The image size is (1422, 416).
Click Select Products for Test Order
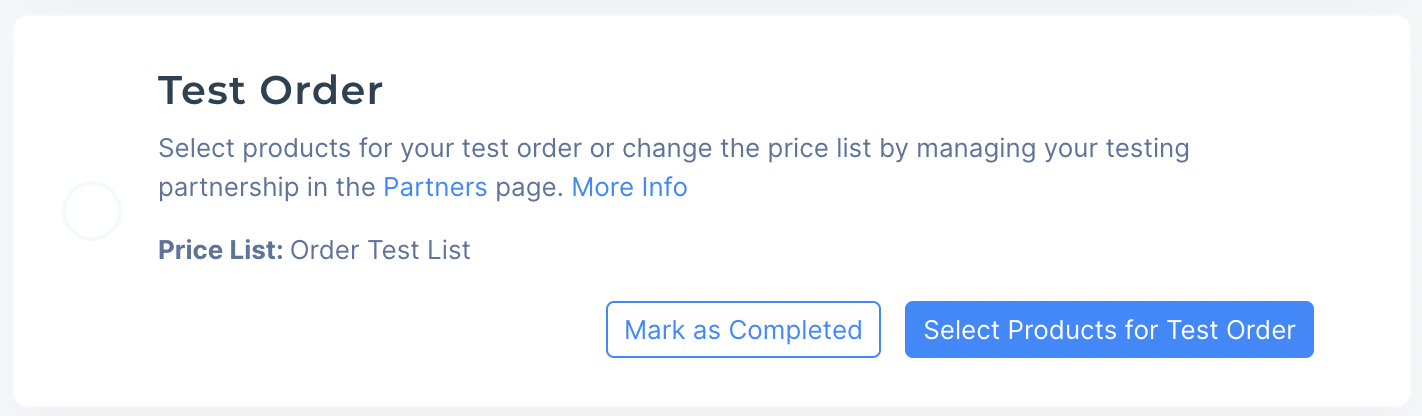[1109, 330]
